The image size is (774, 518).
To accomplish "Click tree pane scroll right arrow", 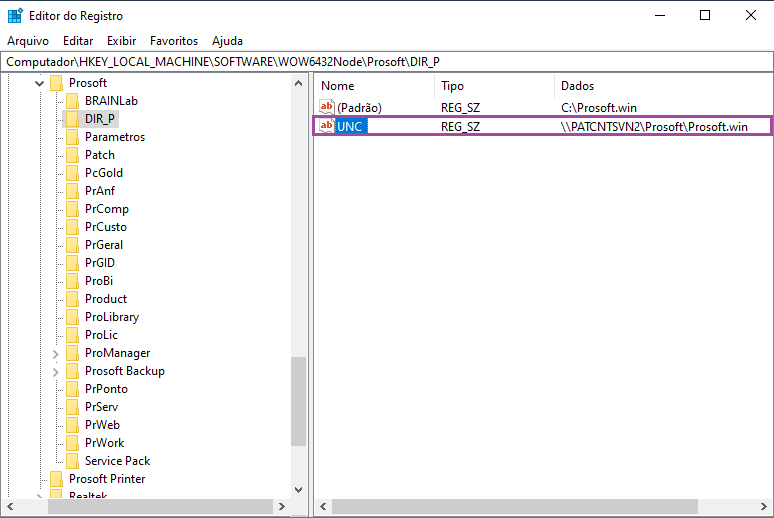I will pyautogui.click(x=281, y=507).
